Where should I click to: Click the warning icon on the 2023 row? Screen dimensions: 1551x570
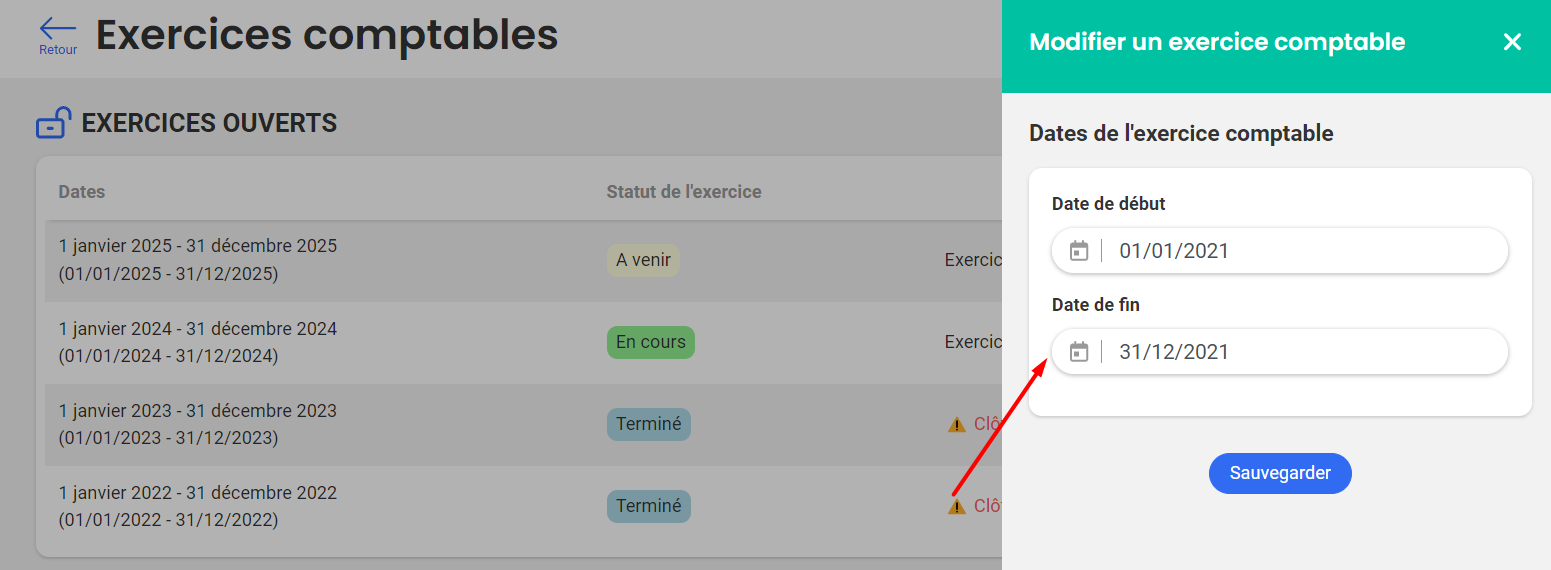click(x=957, y=424)
